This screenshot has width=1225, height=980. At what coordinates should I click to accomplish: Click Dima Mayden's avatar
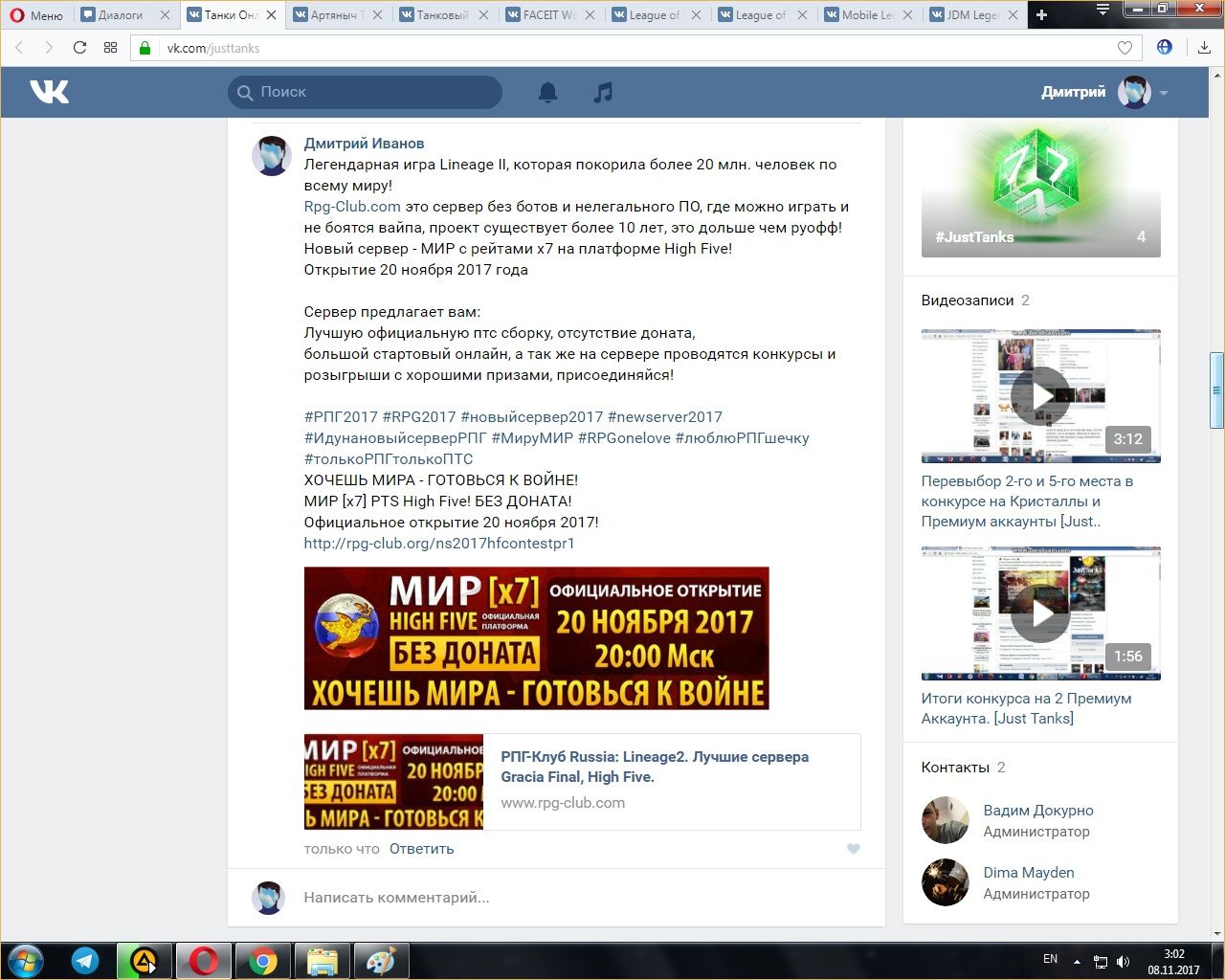[x=946, y=882]
